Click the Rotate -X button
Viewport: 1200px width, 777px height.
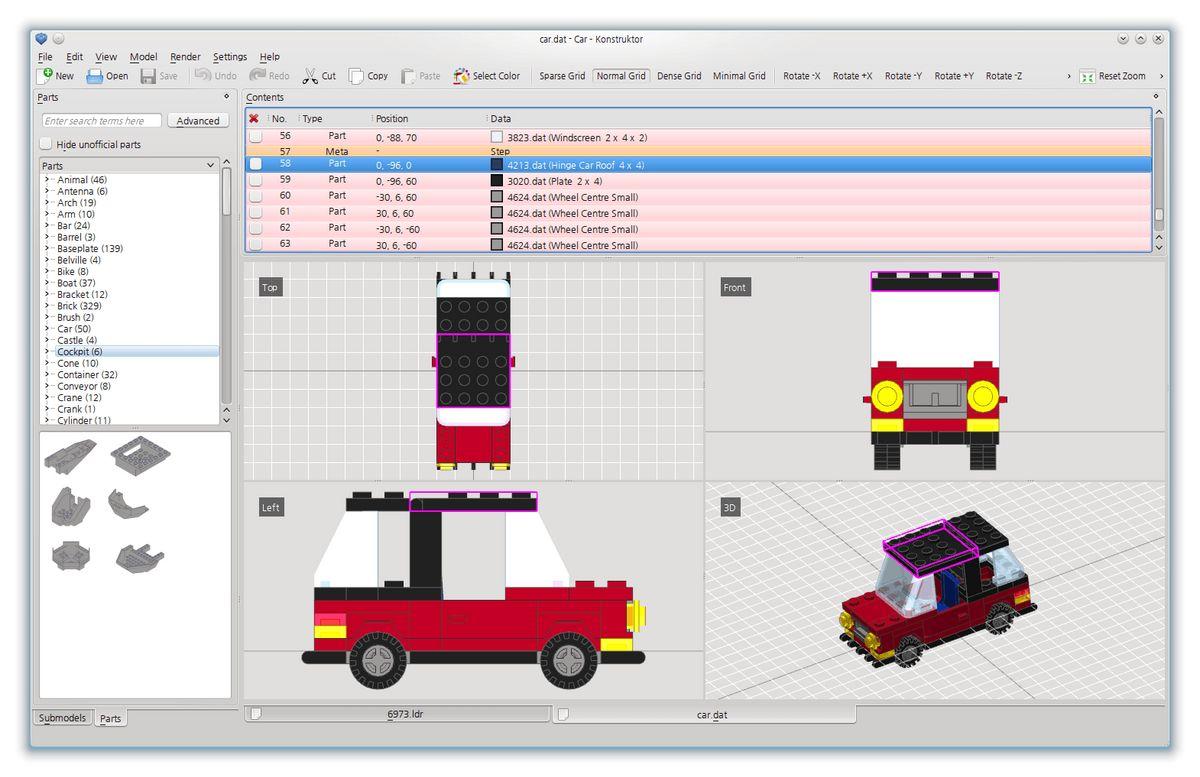tap(802, 76)
